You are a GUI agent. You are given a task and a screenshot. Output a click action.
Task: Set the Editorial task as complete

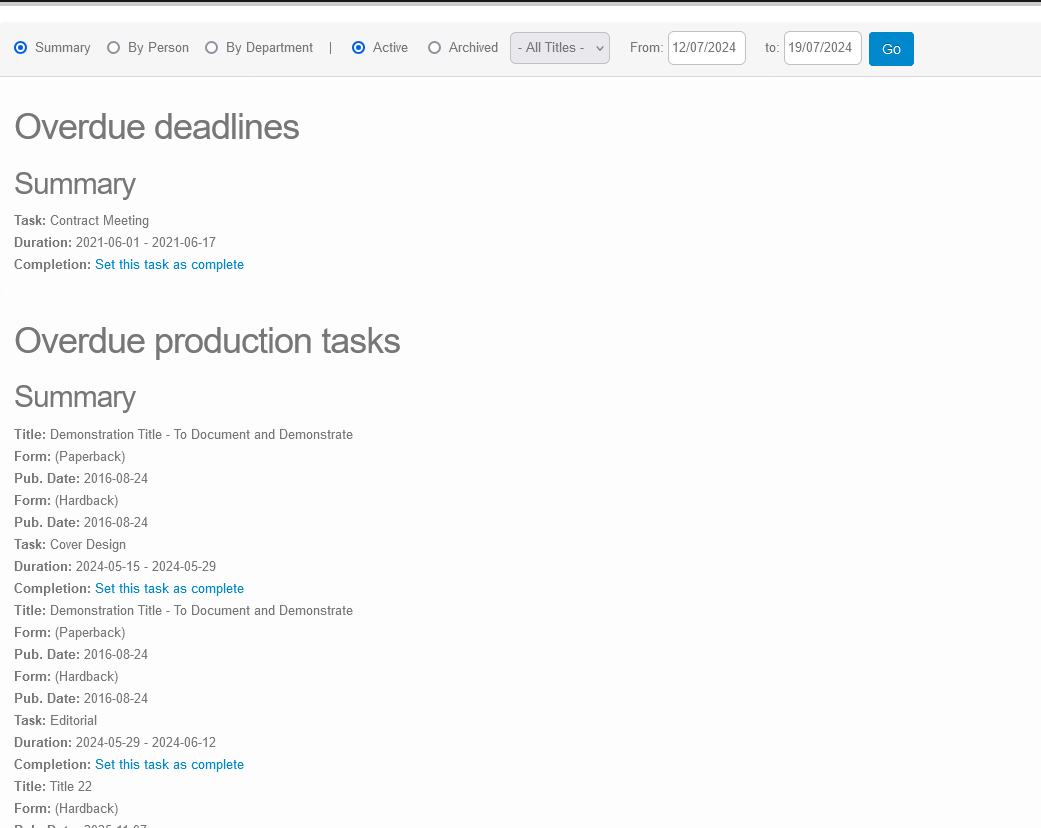[x=169, y=765]
